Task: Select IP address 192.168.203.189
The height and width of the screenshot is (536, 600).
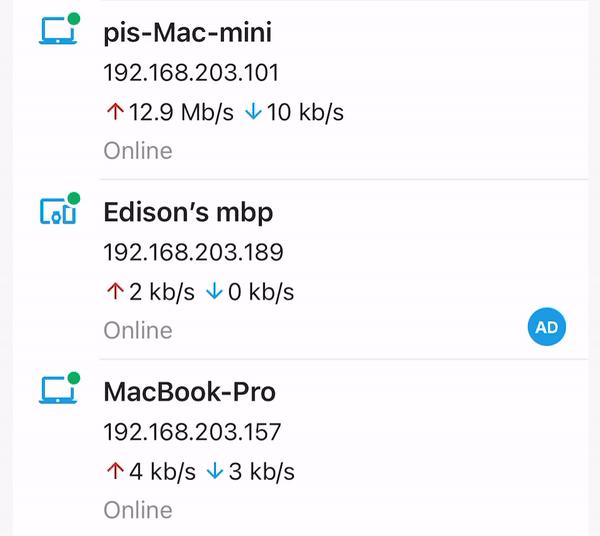Action: click(193, 252)
